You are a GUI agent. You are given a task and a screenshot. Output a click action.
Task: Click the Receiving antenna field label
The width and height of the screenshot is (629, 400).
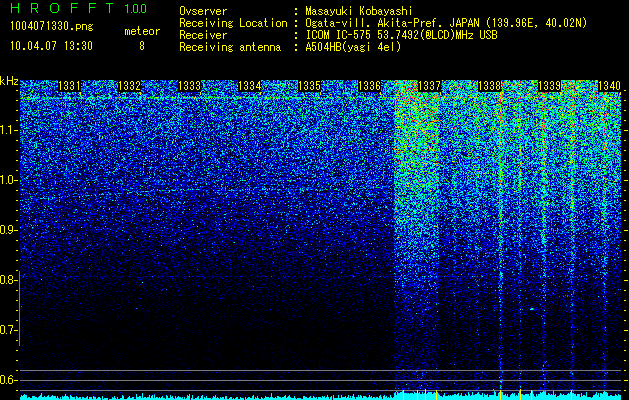click(x=230, y=47)
